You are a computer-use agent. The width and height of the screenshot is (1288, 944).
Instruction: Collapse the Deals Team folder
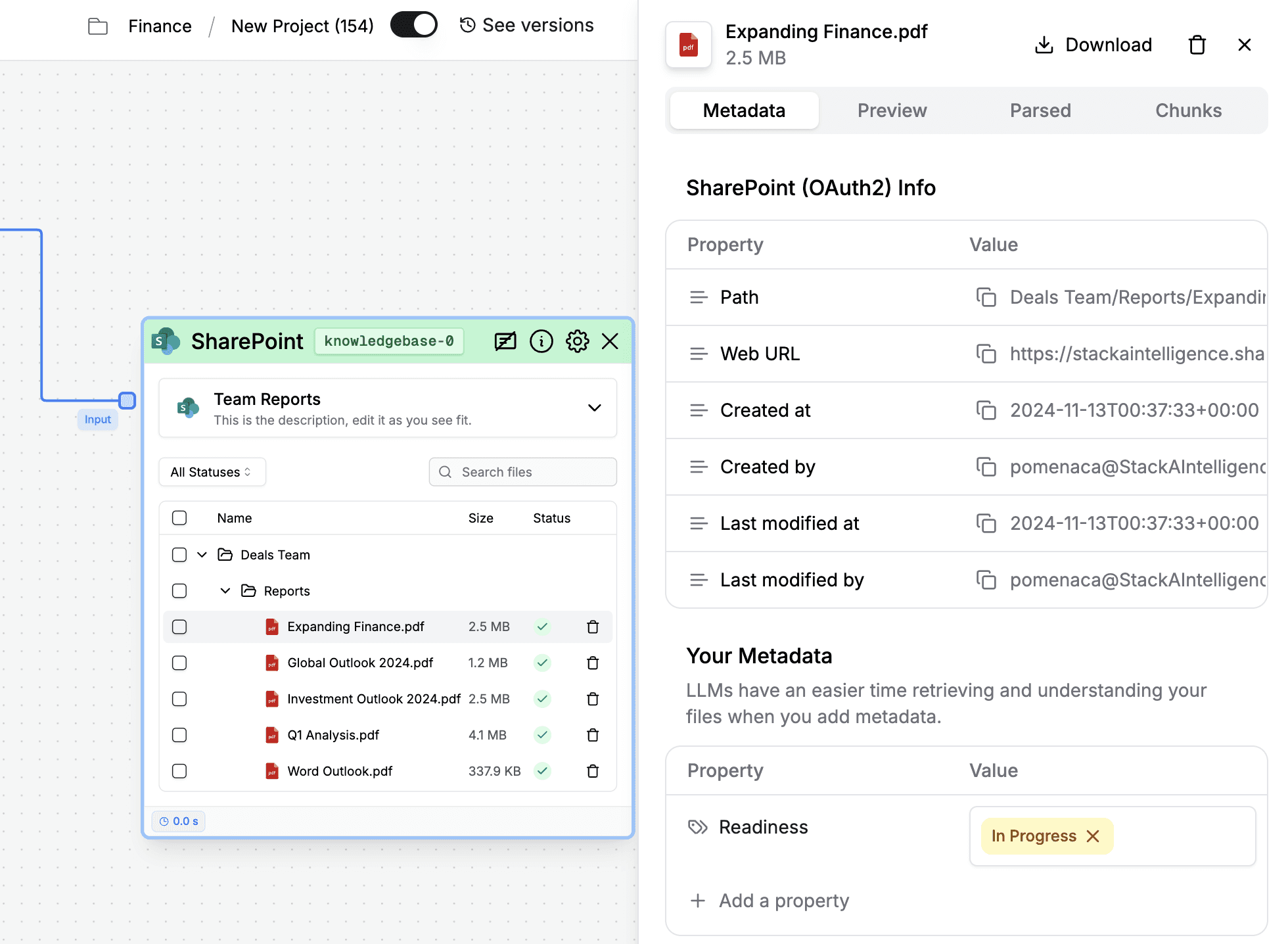202,555
